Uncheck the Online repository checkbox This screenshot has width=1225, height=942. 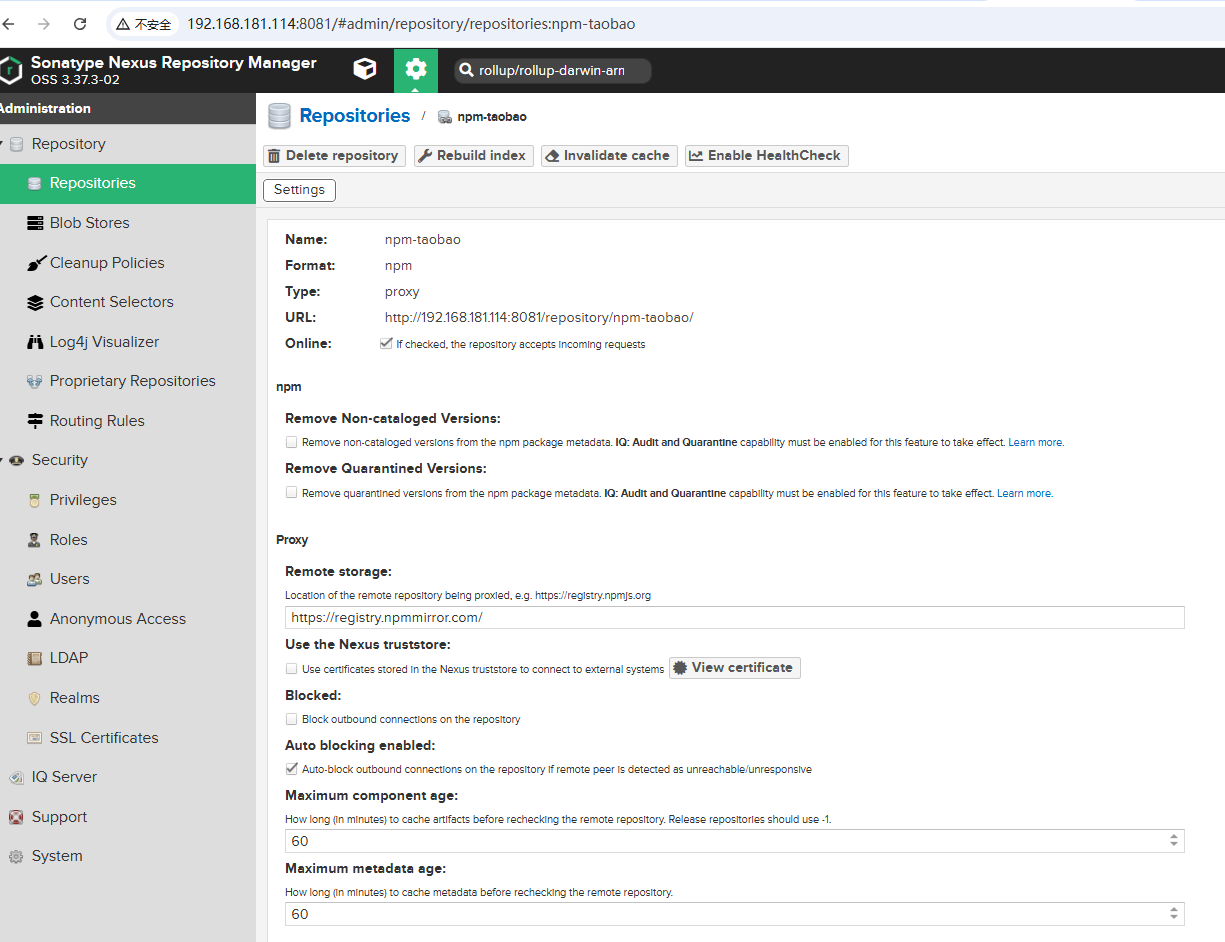386,343
